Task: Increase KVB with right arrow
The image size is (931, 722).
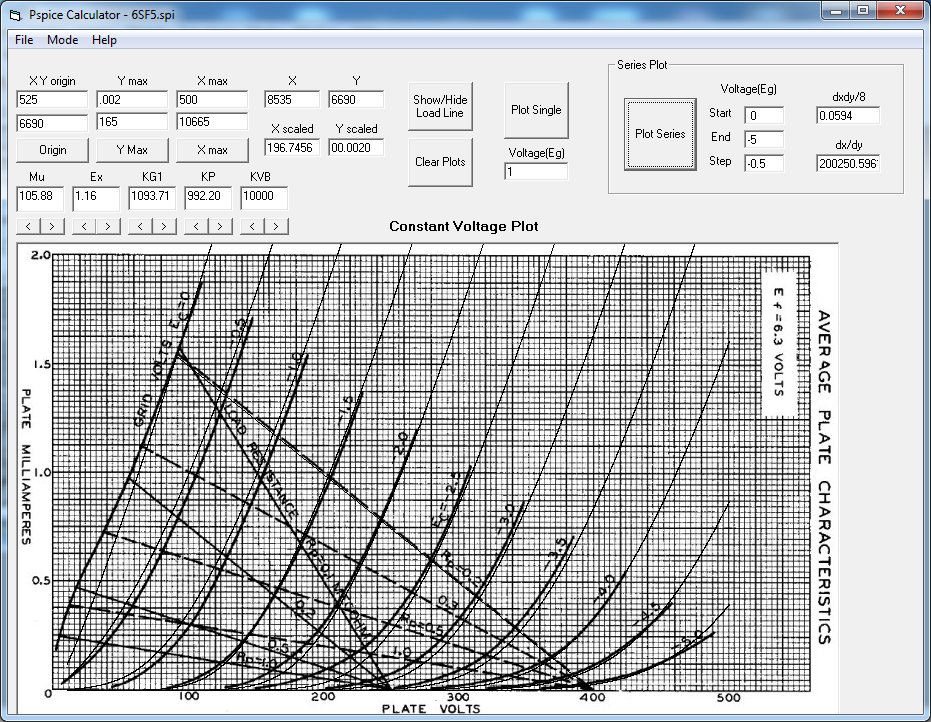Action: click(276, 226)
